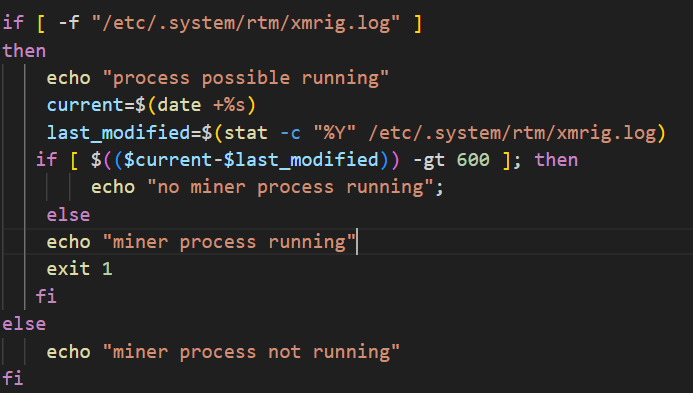Click the "-gt" comparison operator
This screenshot has width=693, height=393.
click(x=429, y=160)
